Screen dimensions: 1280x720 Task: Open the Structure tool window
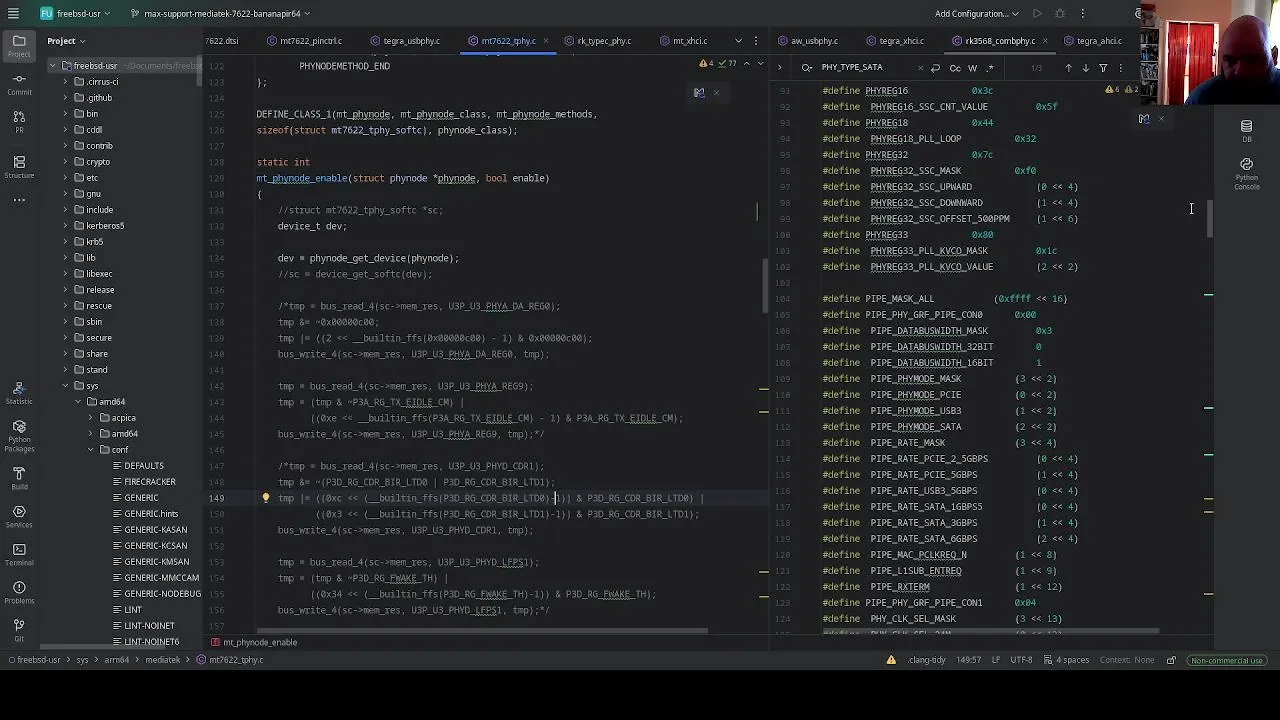19,166
